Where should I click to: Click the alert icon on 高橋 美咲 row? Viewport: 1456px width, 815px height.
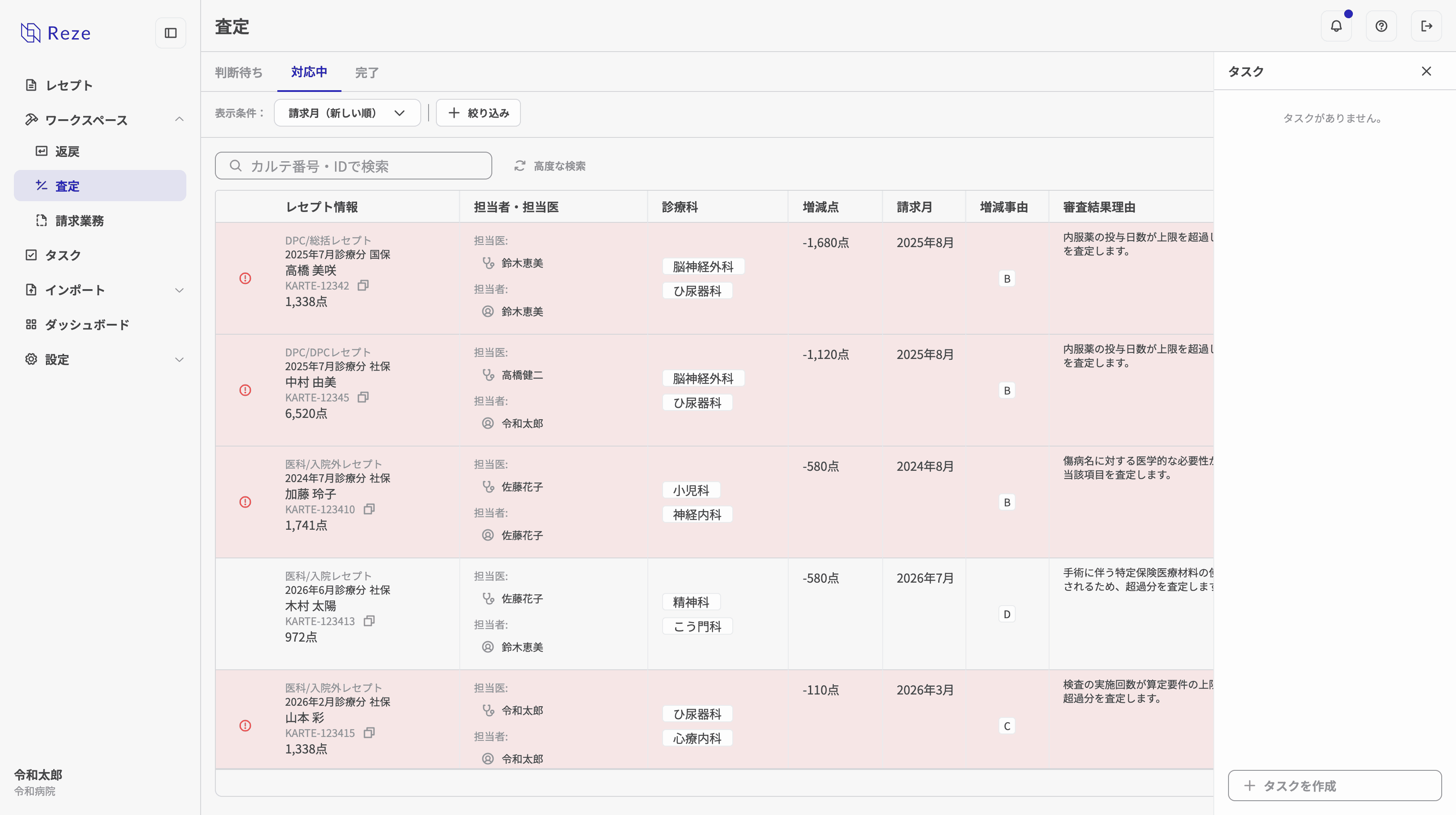[x=245, y=278]
